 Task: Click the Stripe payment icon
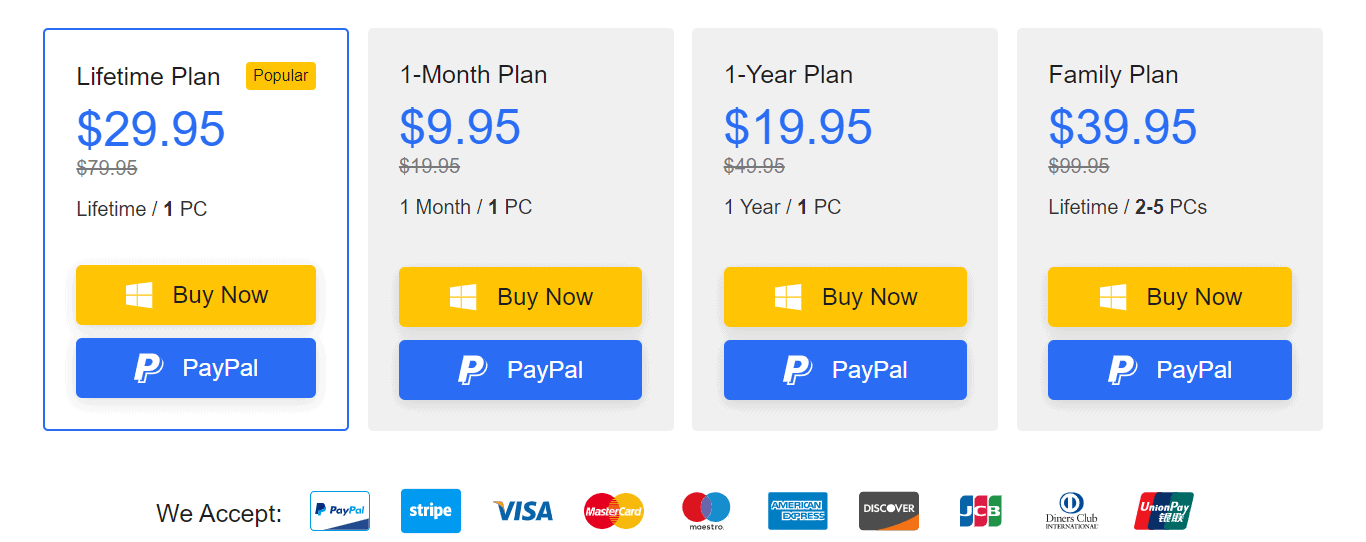coord(431,511)
